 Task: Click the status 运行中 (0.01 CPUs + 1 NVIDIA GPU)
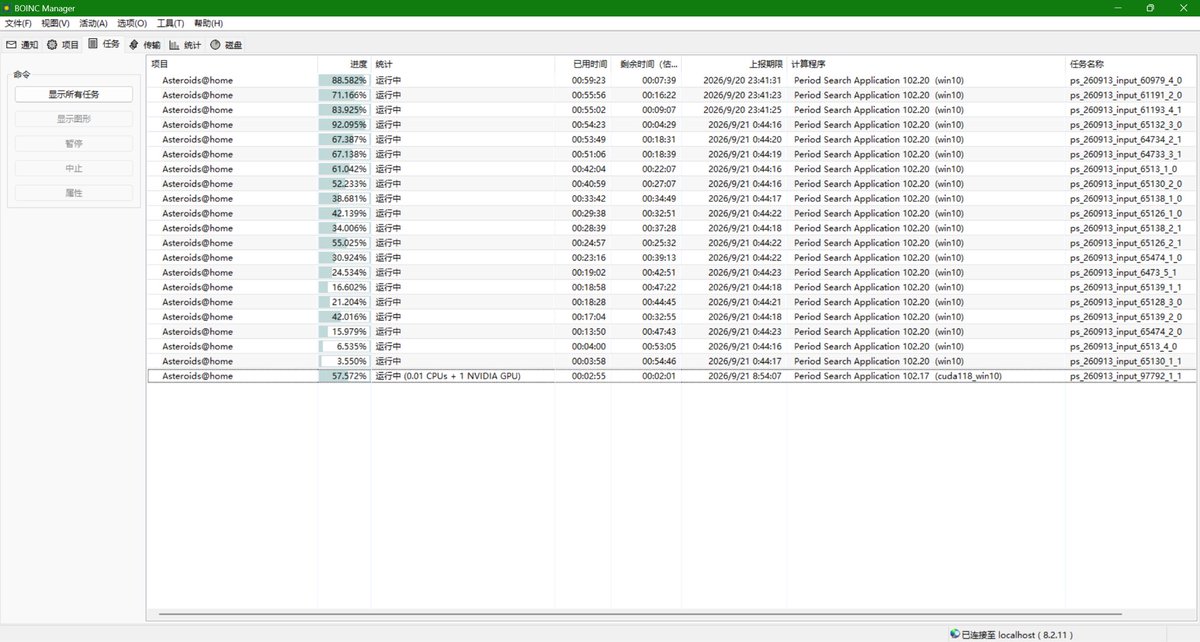448,376
